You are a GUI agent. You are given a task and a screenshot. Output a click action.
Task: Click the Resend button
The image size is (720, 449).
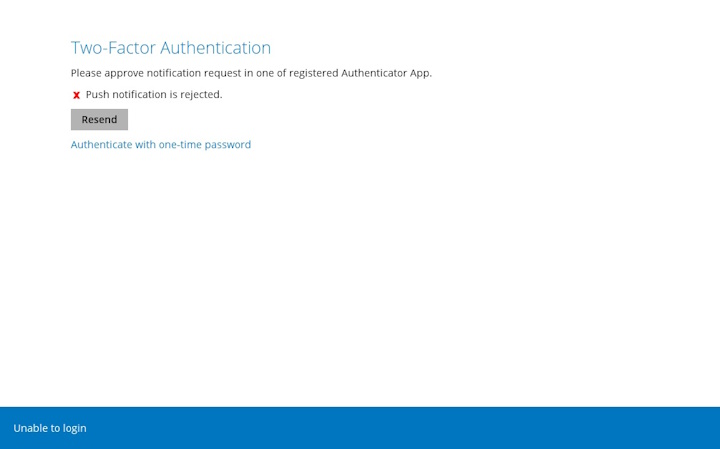pos(99,120)
